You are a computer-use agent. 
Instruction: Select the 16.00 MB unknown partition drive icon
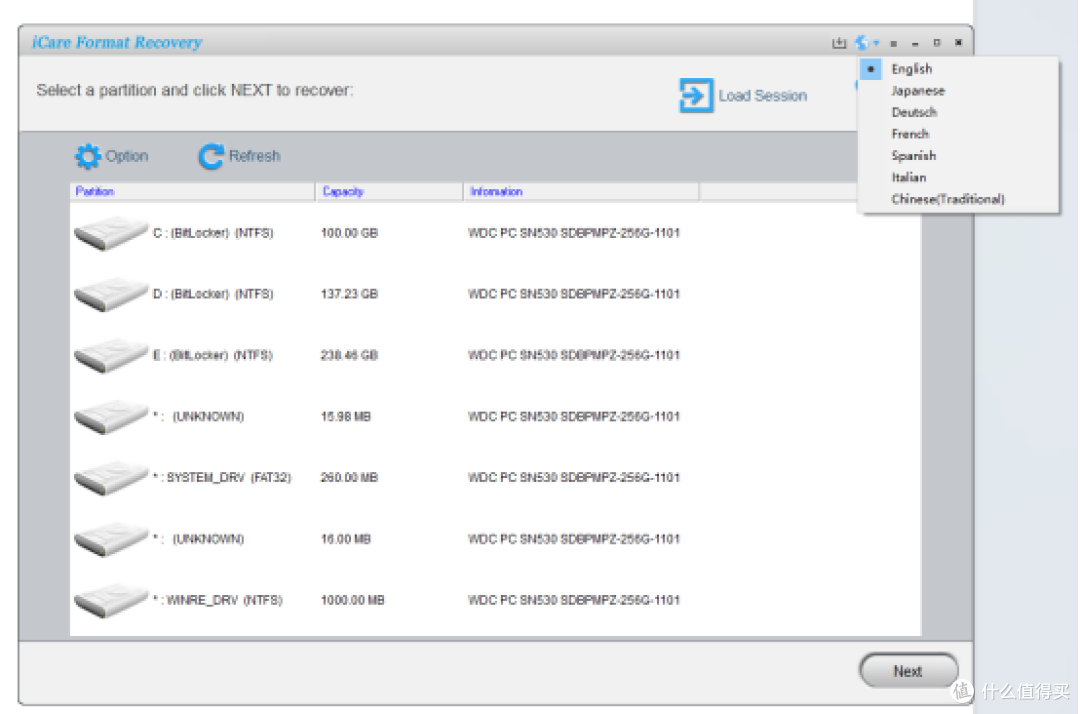(110, 539)
